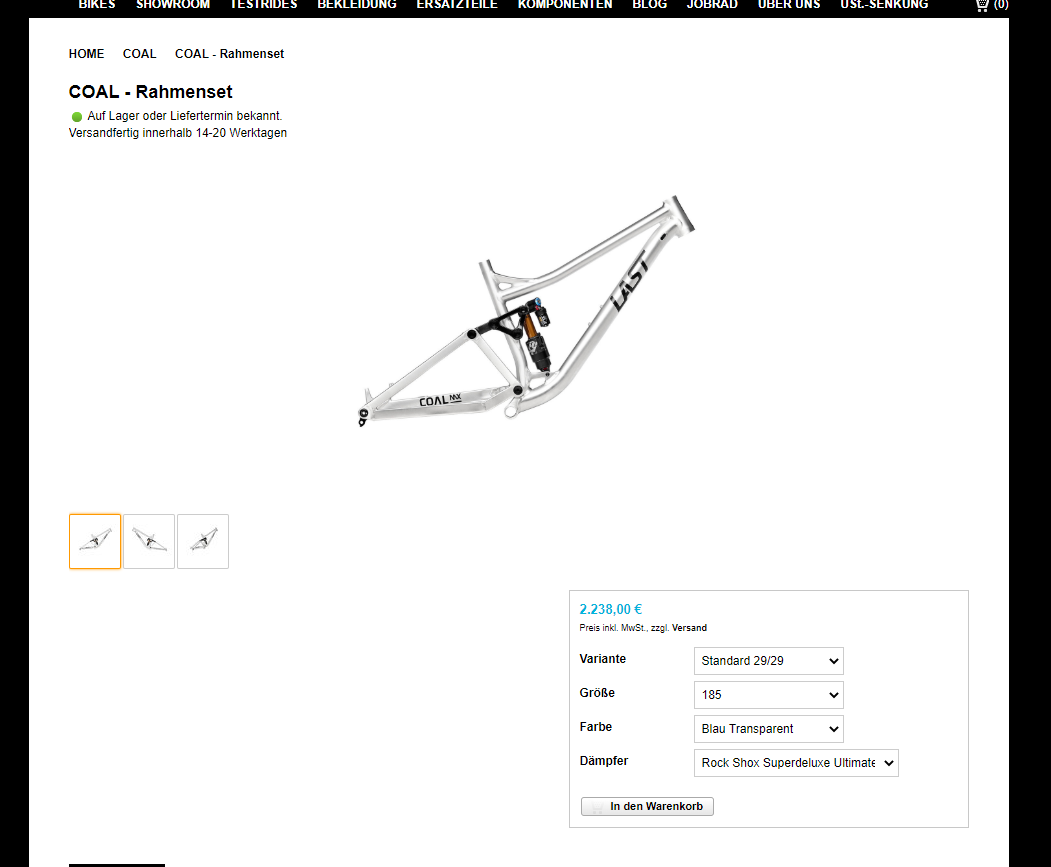The height and width of the screenshot is (867, 1051).
Task: Select the third frame thumbnail
Action: (x=203, y=541)
